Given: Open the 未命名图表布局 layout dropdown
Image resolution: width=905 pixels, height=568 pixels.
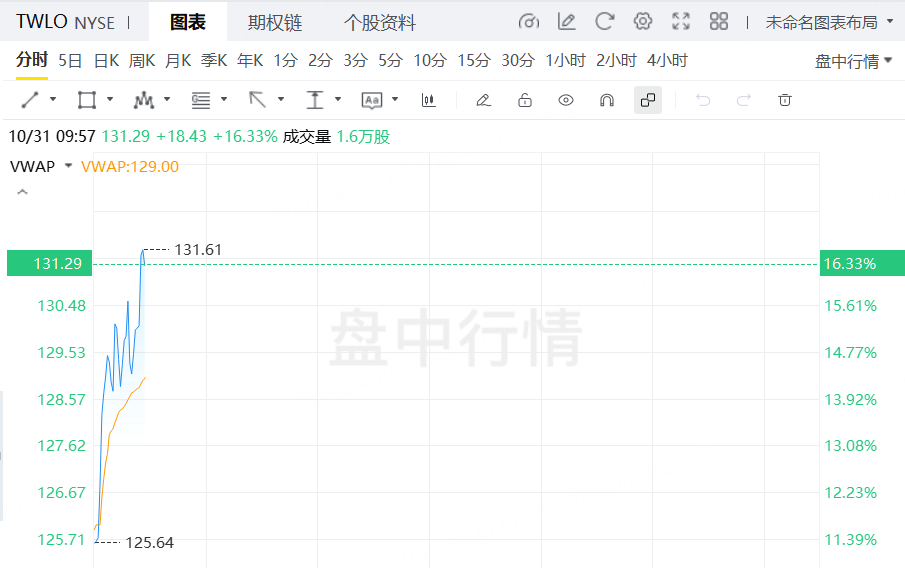Looking at the screenshot, I should [x=829, y=23].
